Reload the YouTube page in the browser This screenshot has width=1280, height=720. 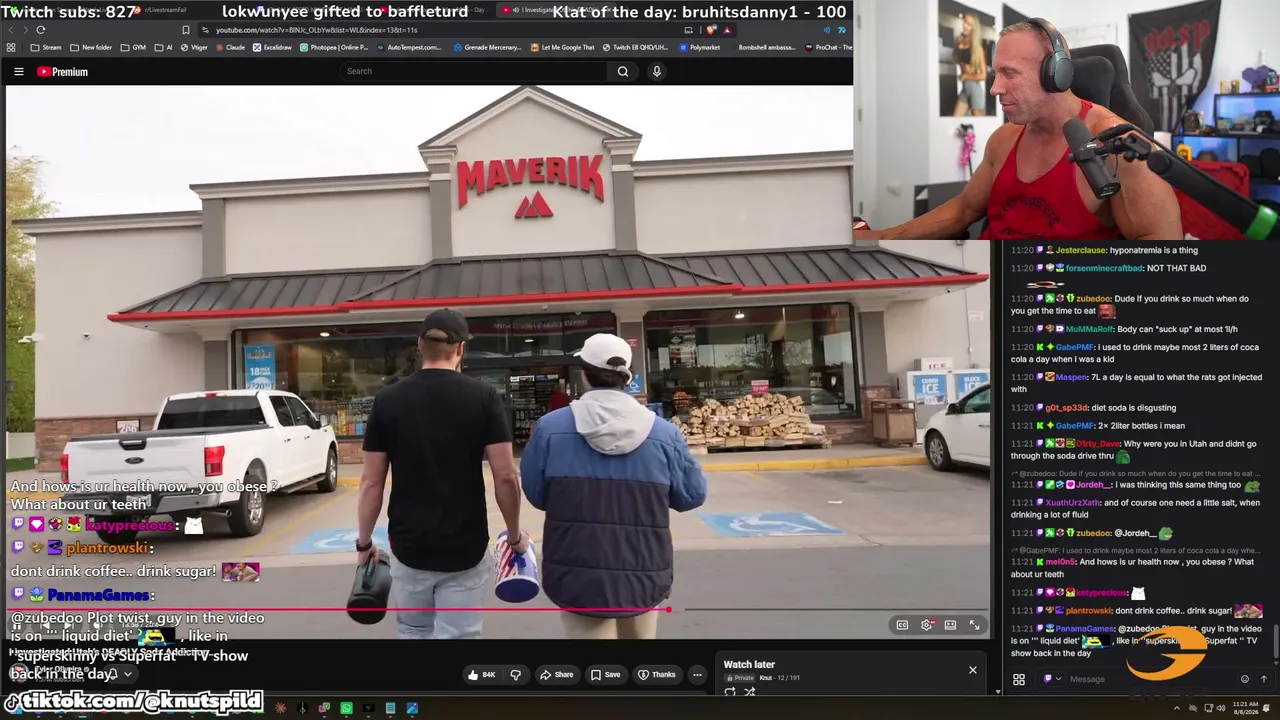pos(40,30)
